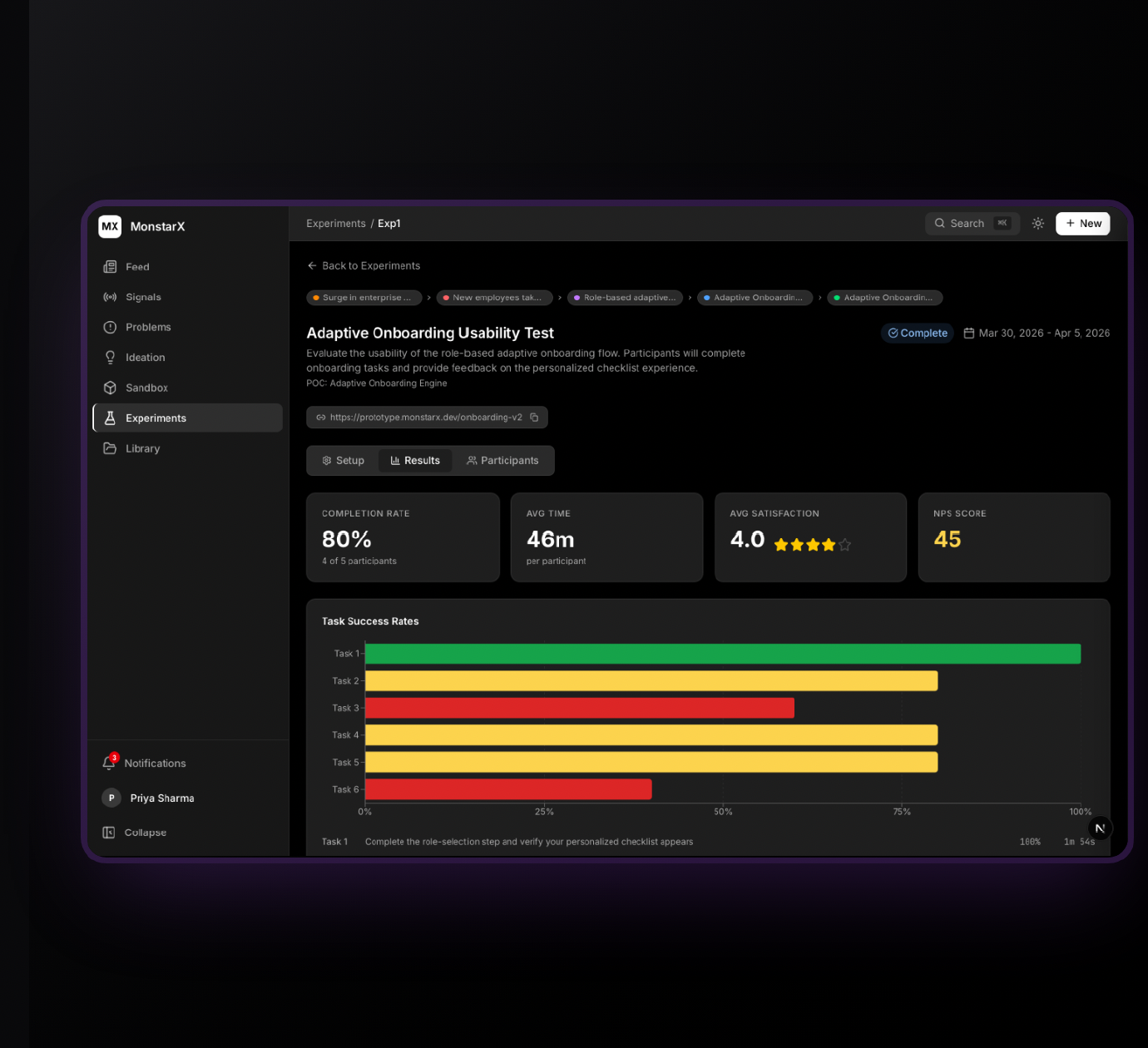Image resolution: width=1148 pixels, height=1048 pixels.
Task: Click the New button
Action: click(x=1082, y=224)
